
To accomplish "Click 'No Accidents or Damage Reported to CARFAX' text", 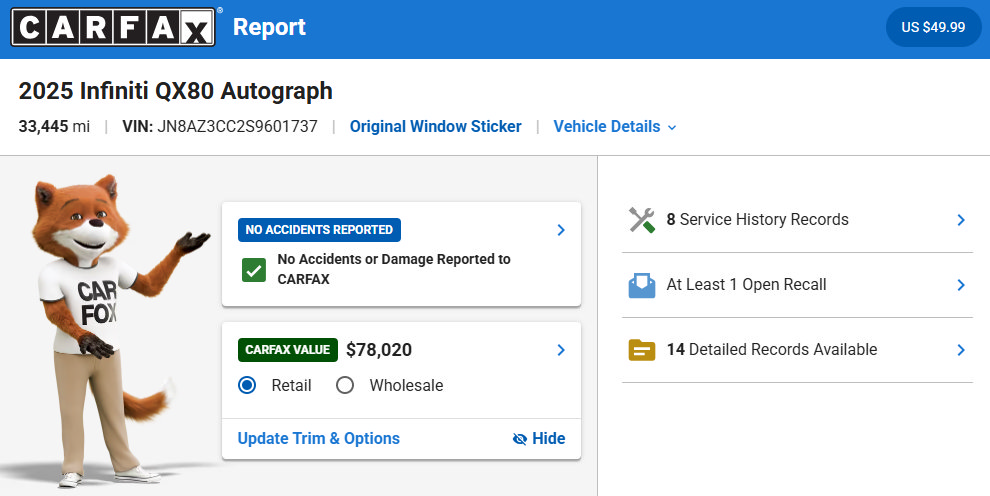I will [x=394, y=269].
